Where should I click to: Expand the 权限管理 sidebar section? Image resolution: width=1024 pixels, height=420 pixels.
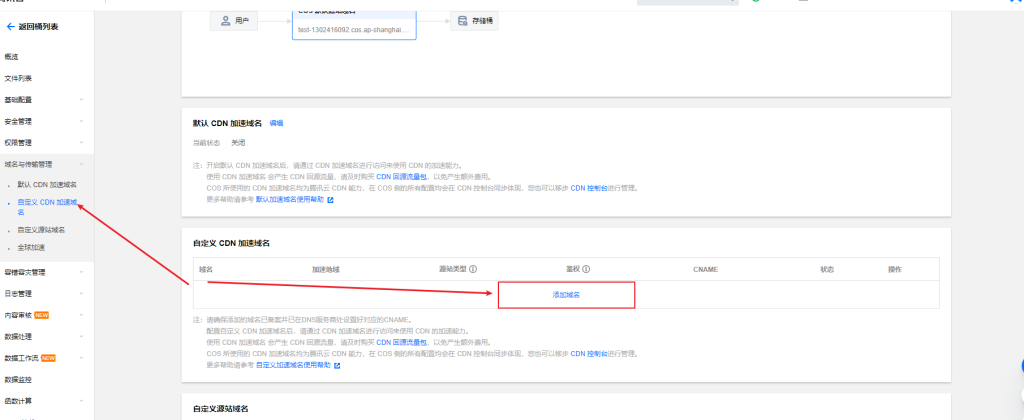(x=81, y=143)
